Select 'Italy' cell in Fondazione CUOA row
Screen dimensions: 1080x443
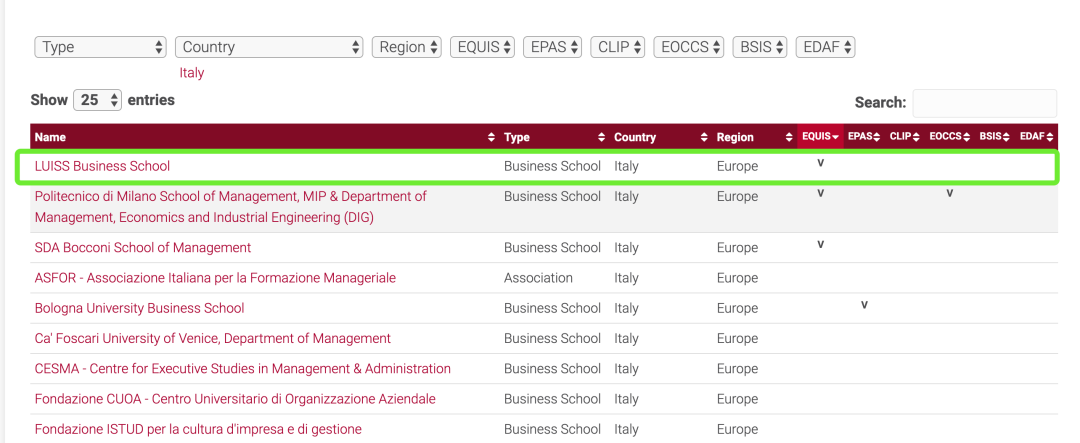coord(626,399)
